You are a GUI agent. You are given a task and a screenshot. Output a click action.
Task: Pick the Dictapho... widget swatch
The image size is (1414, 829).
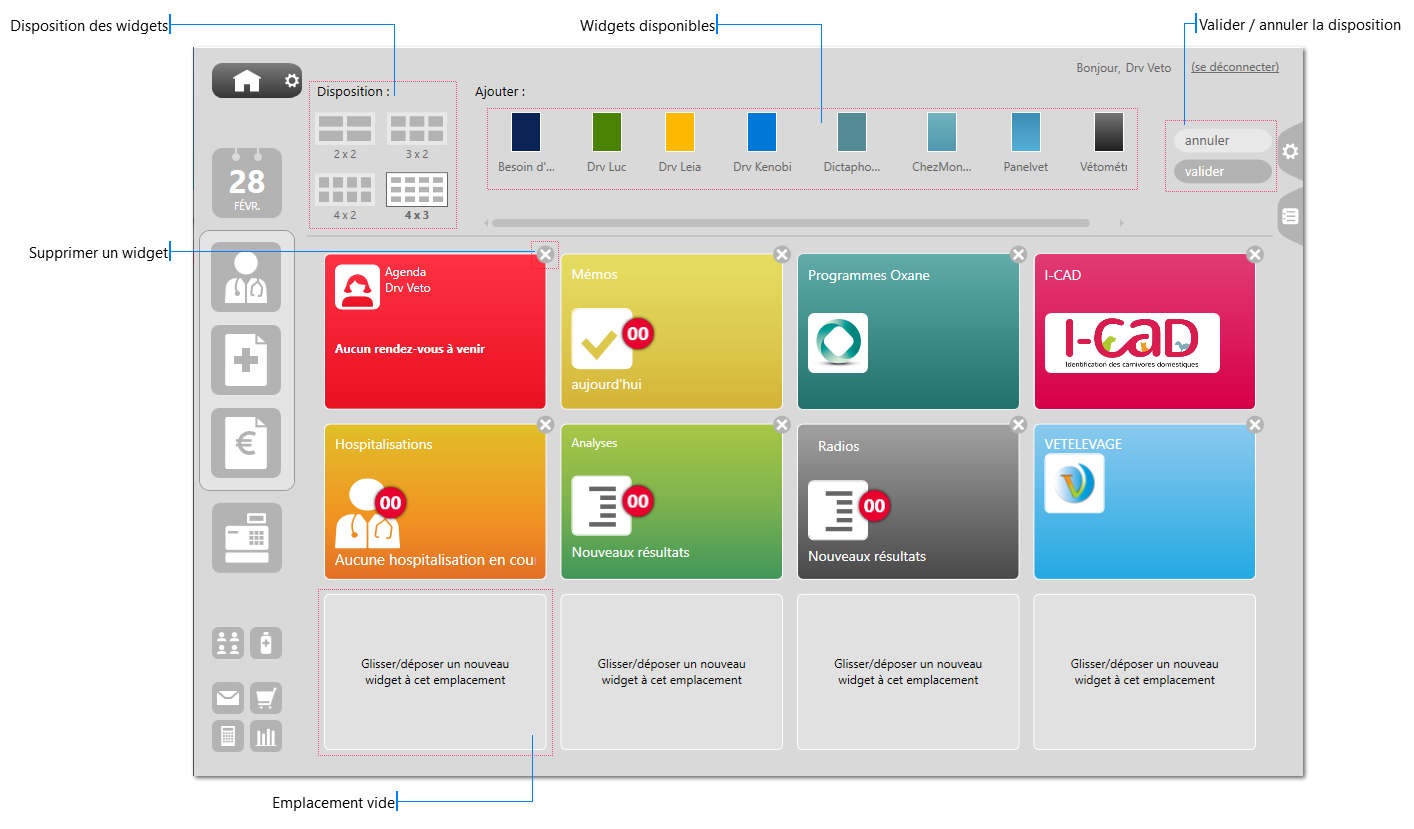(852, 132)
